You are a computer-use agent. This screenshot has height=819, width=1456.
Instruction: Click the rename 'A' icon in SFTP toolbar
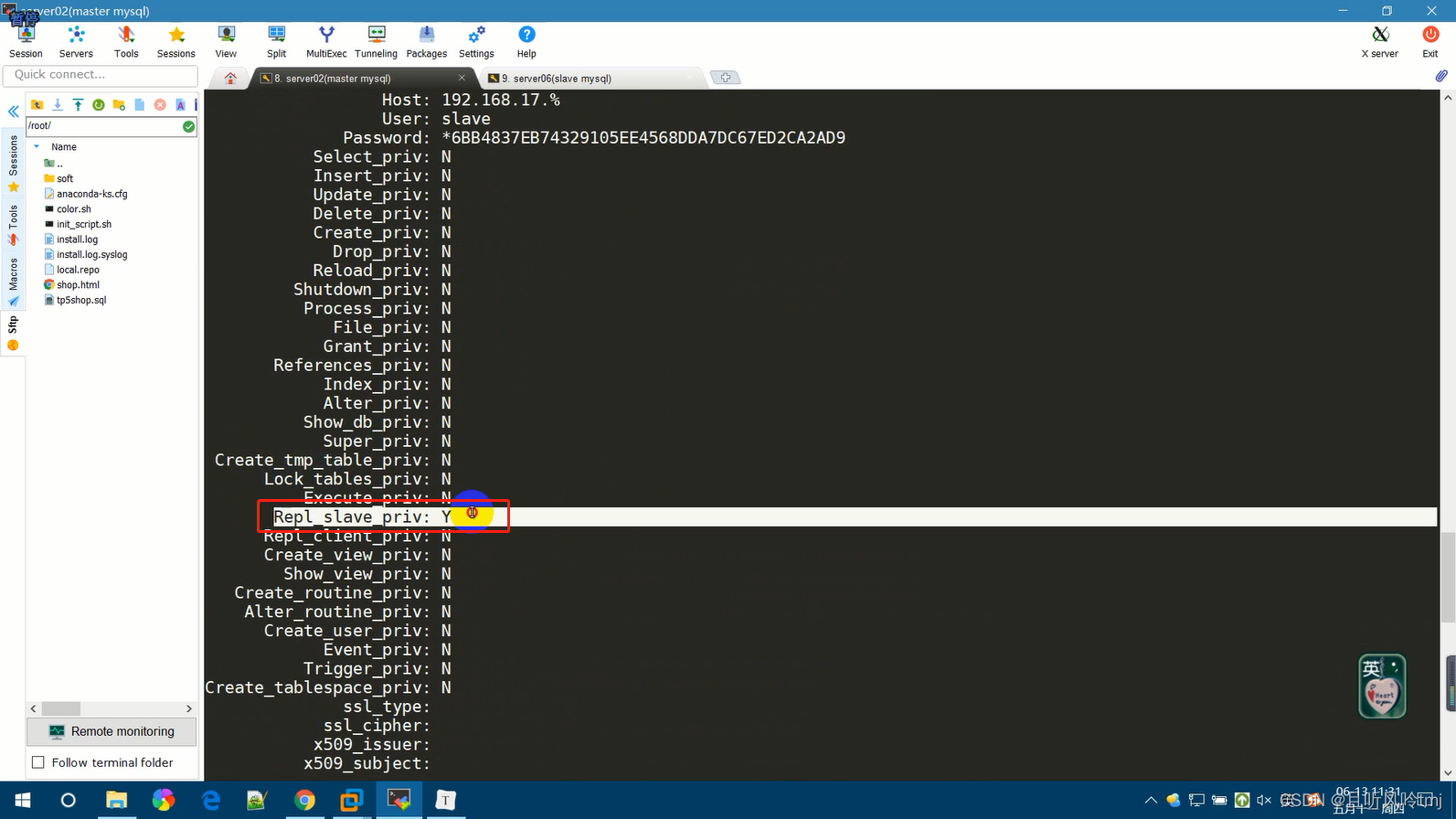tap(180, 105)
